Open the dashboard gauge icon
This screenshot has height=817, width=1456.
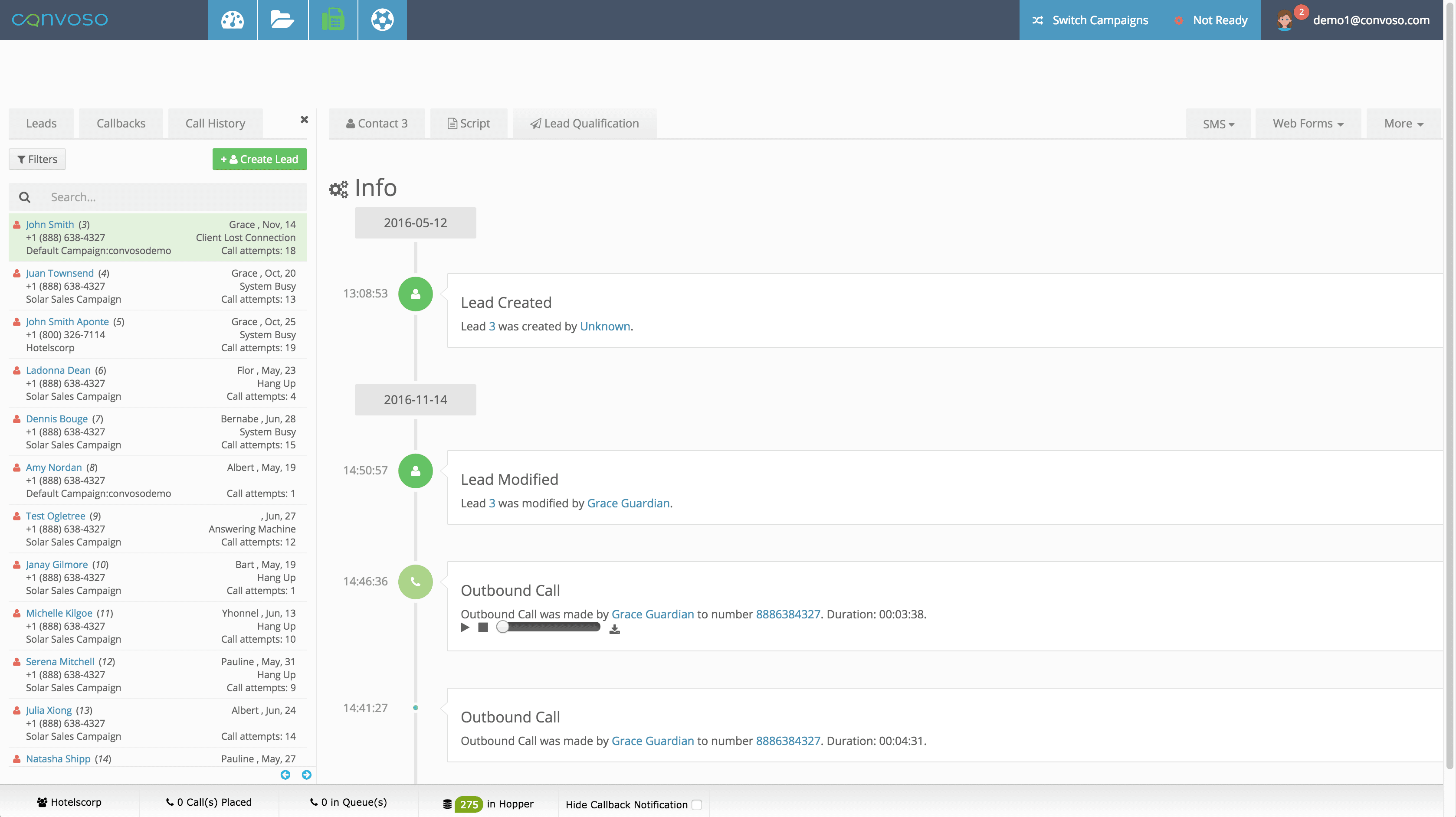(232, 20)
